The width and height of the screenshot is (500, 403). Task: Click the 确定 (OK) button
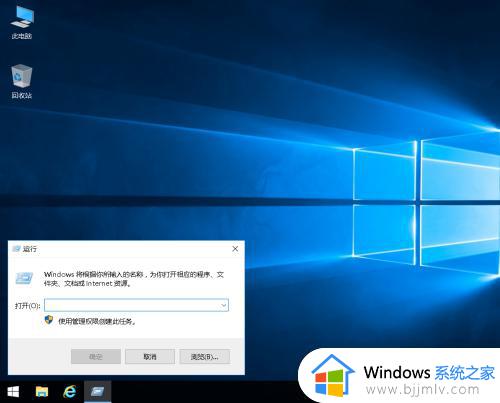(x=96, y=357)
